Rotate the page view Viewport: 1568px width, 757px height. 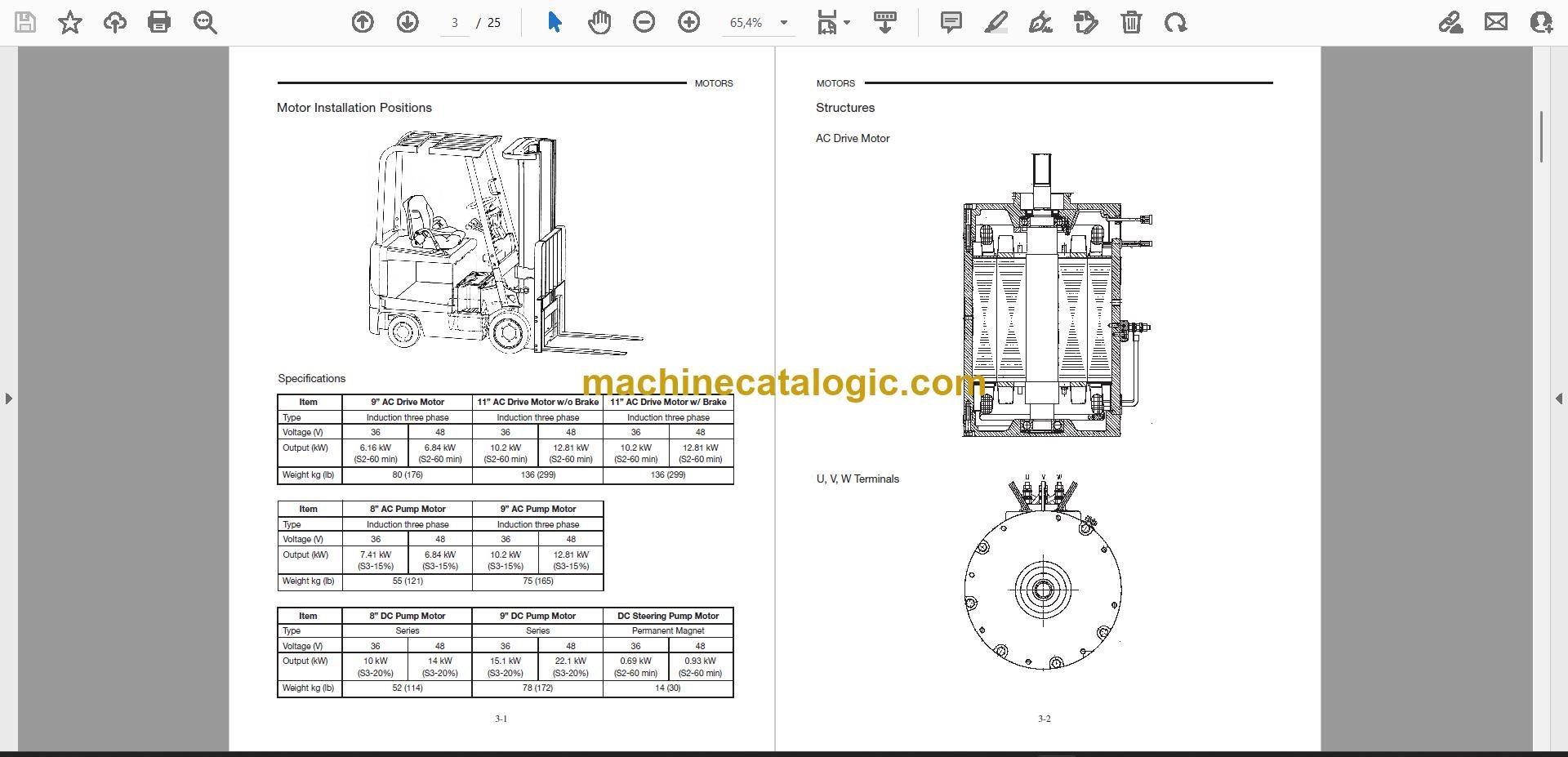[x=1176, y=22]
